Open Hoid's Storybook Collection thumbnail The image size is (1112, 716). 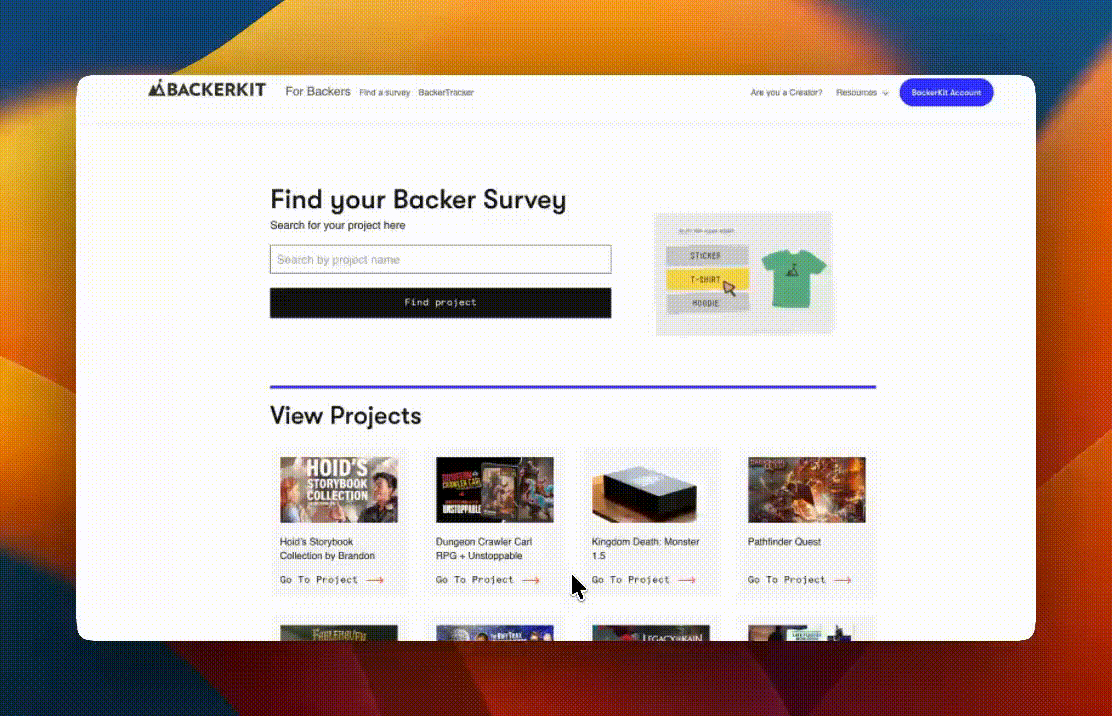pyautogui.click(x=339, y=490)
